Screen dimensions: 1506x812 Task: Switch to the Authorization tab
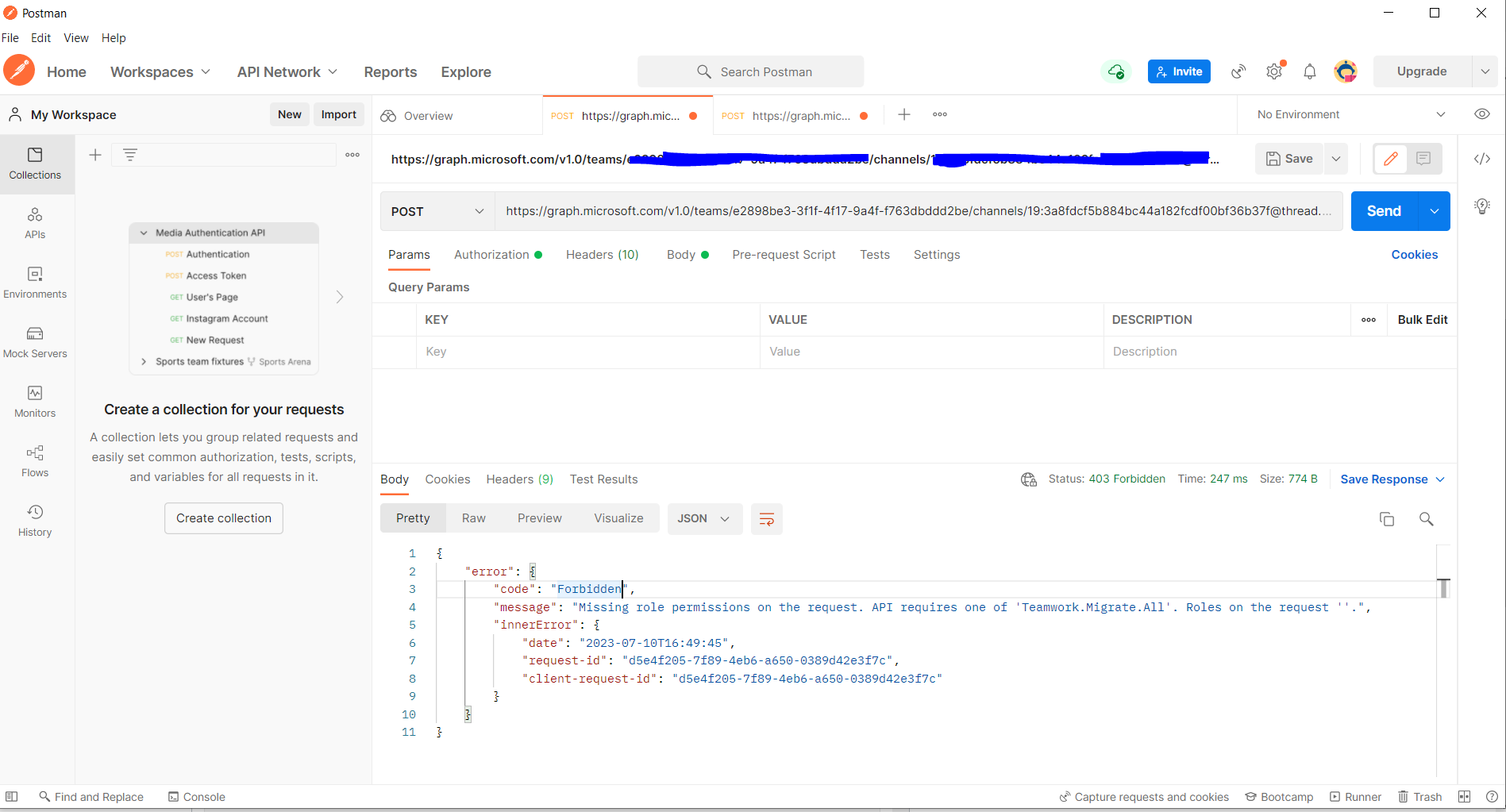492,254
